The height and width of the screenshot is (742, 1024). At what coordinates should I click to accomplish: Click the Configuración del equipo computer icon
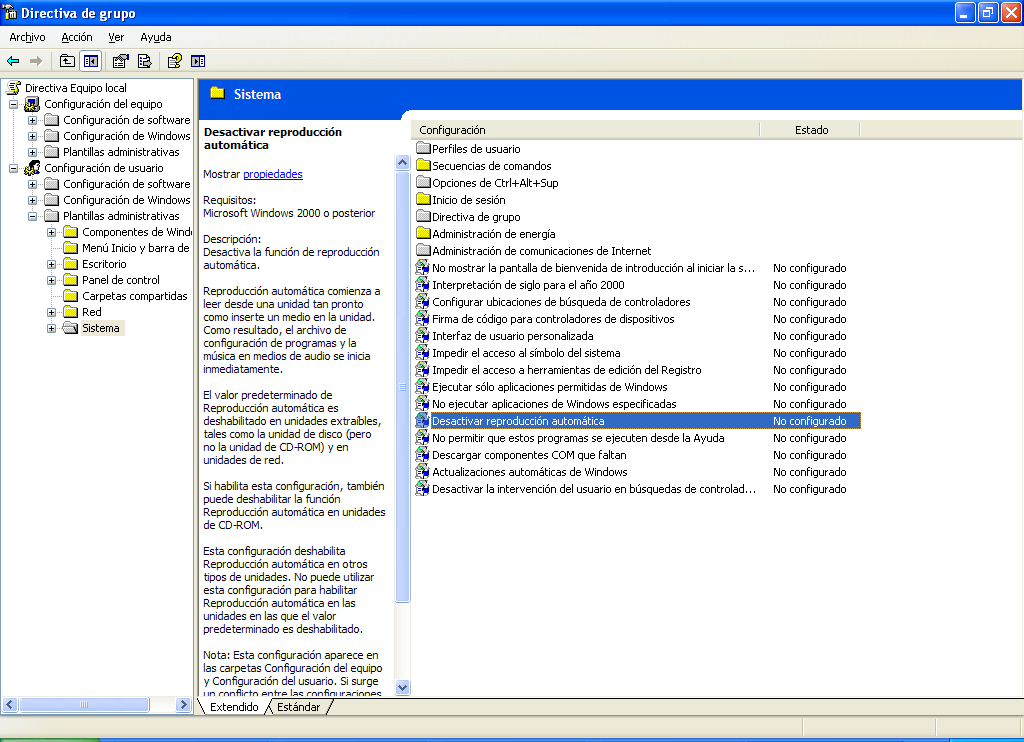point(32,104)
